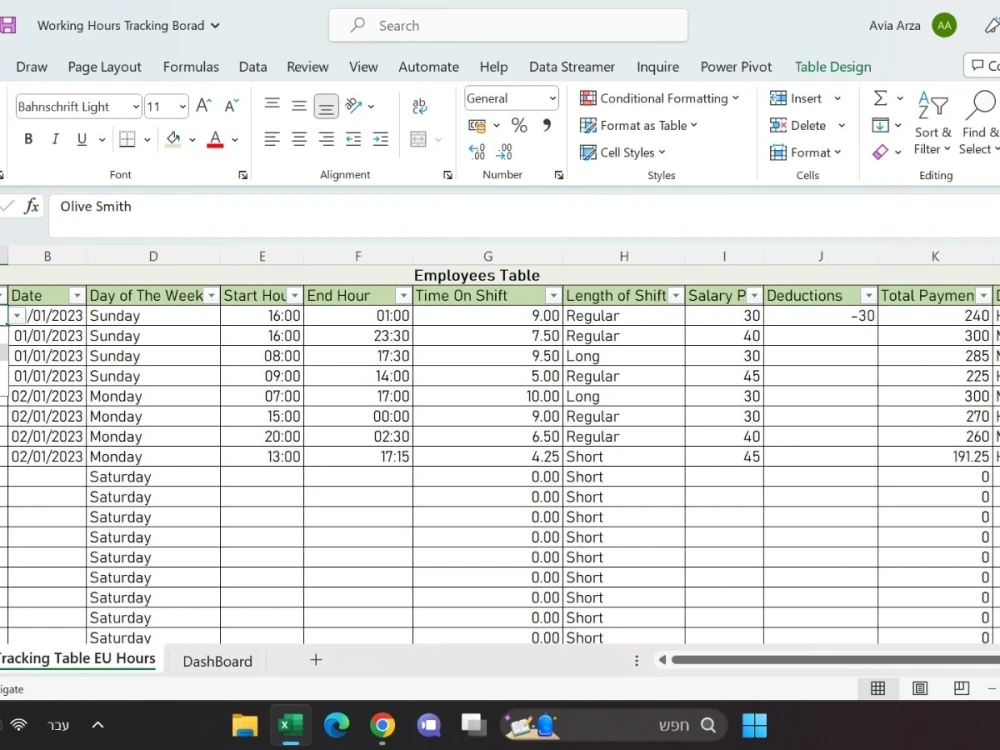Switch to the DashBoard sheet tab
Viewport: 1000px width, 750px height.
click(x=217, y=661)
